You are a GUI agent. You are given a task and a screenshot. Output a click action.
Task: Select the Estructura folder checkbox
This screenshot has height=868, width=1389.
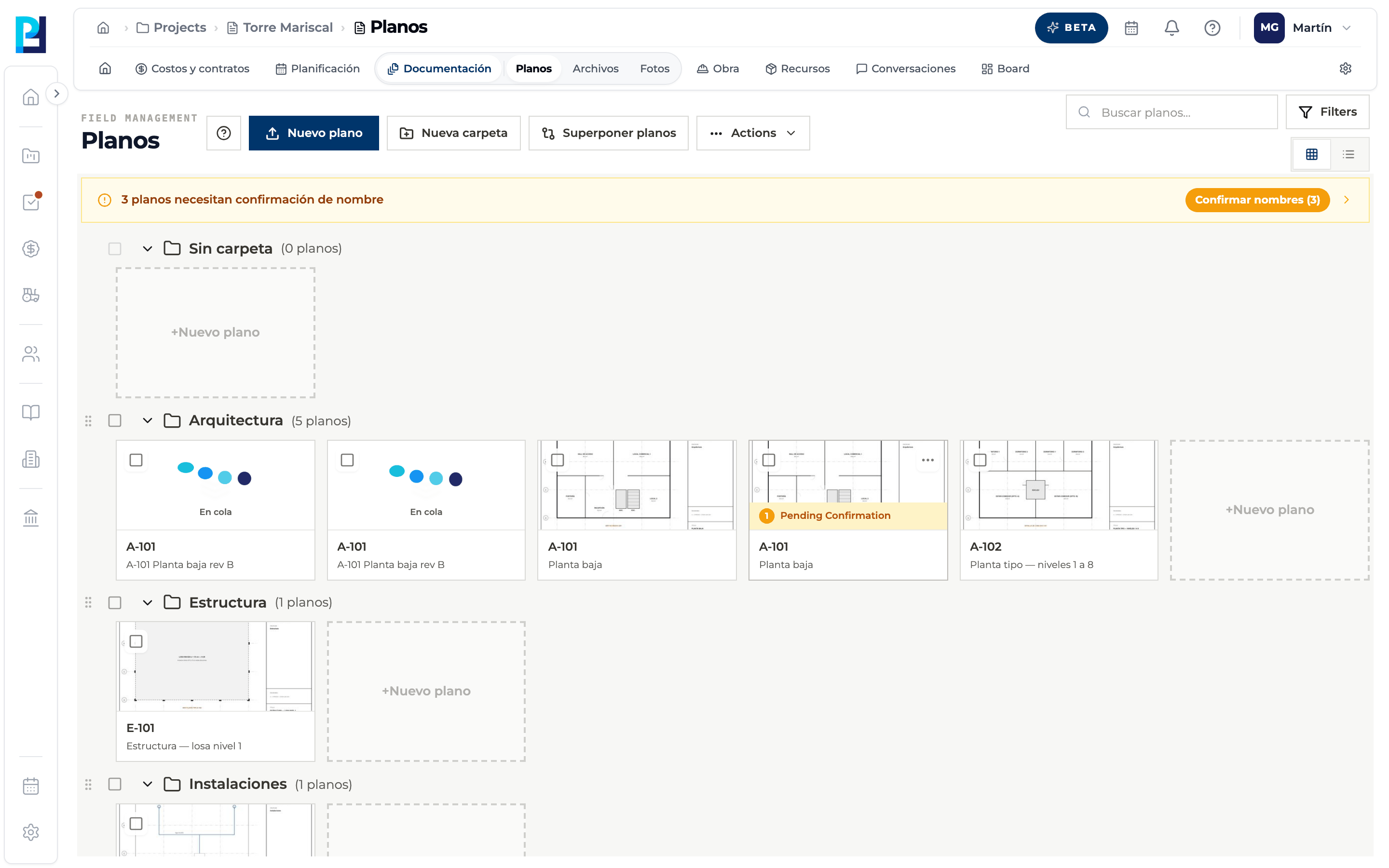(115, 602)
